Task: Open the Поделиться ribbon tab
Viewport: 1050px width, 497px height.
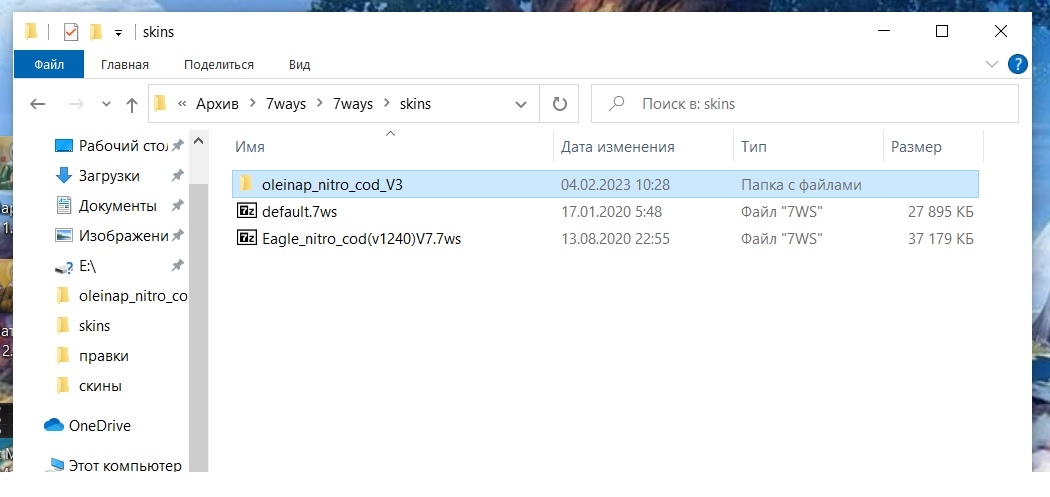Action: click(219, 65)
